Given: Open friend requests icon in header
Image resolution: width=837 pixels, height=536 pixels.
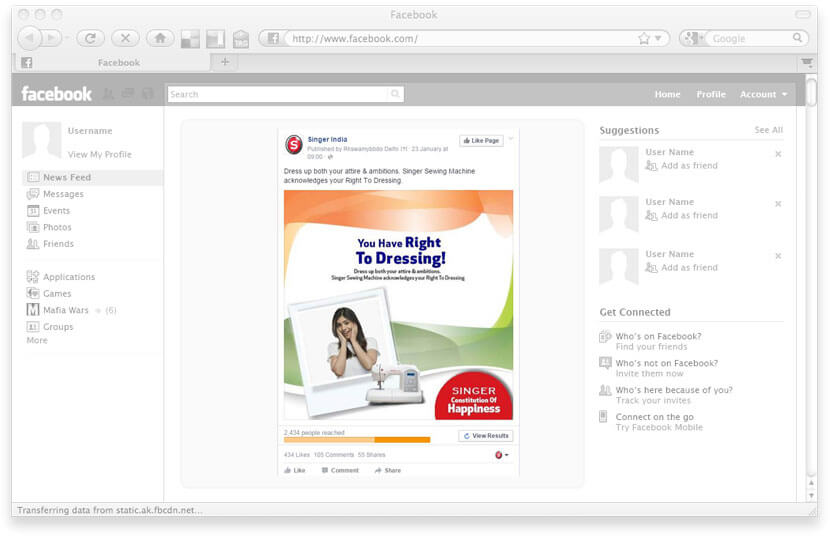Looking at the screenshot, I should click(108, 94).
